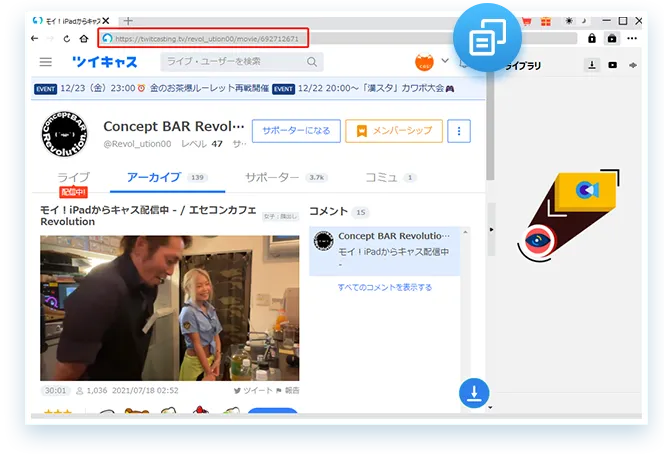Open Concept BAR Revolutio… commenter avatar
Viewport: 664px width, 463px height.
click(324, 241)
